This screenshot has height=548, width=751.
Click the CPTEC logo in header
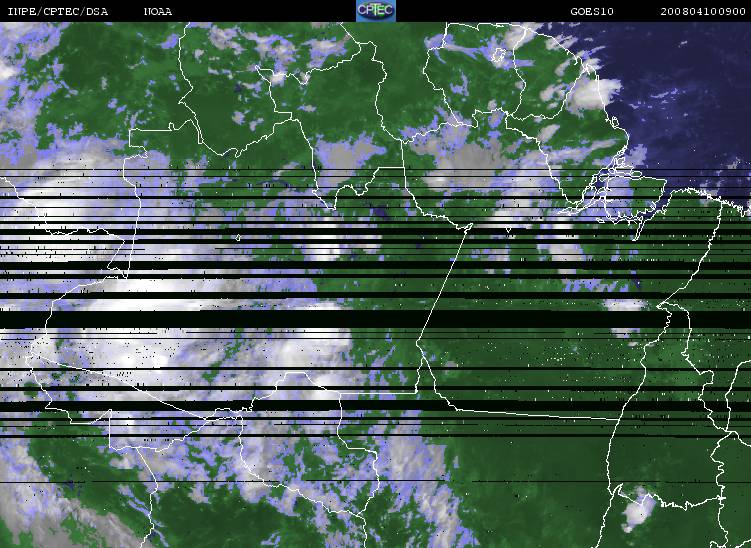376,11
